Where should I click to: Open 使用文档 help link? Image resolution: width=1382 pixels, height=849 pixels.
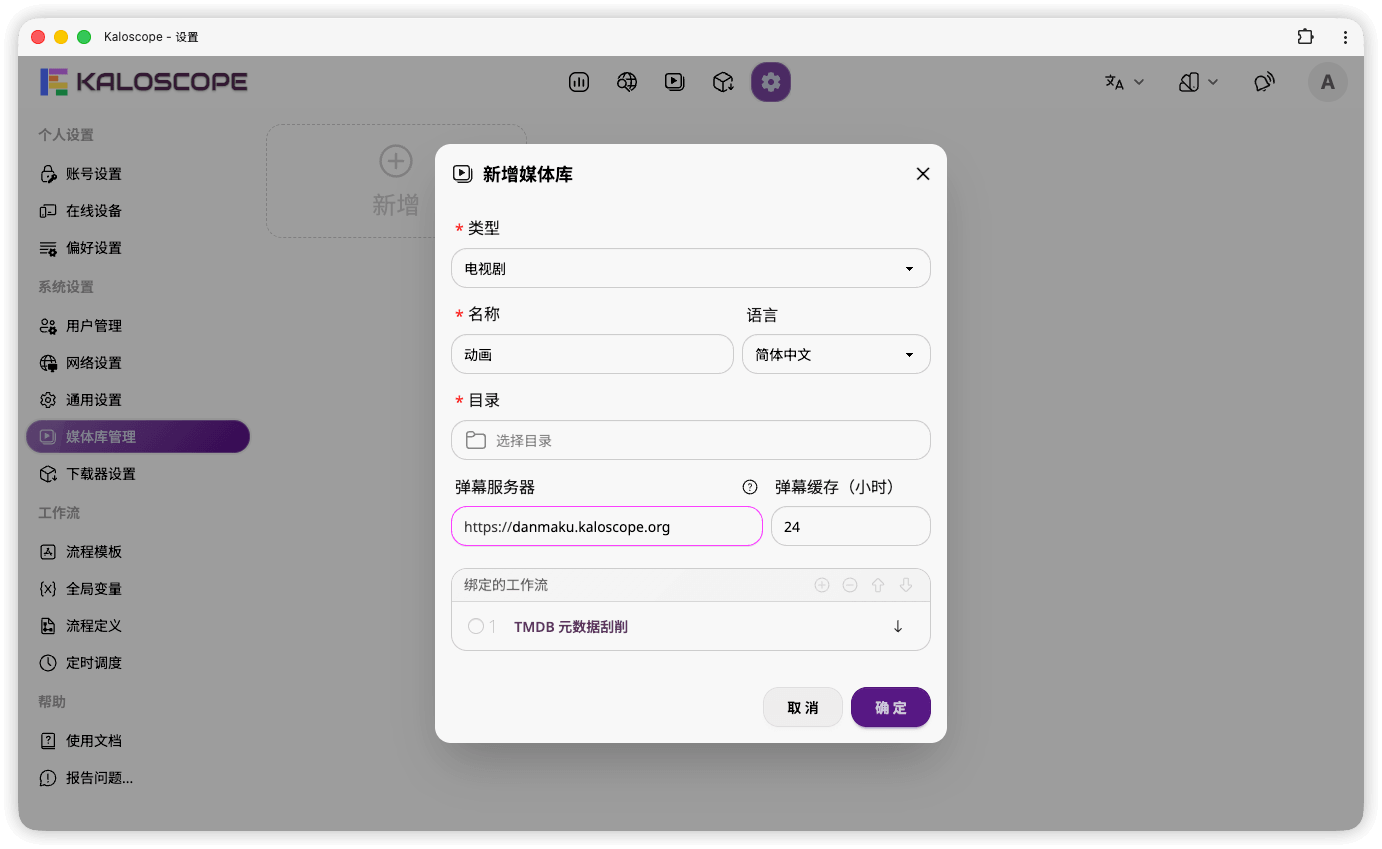click(138, 741)
